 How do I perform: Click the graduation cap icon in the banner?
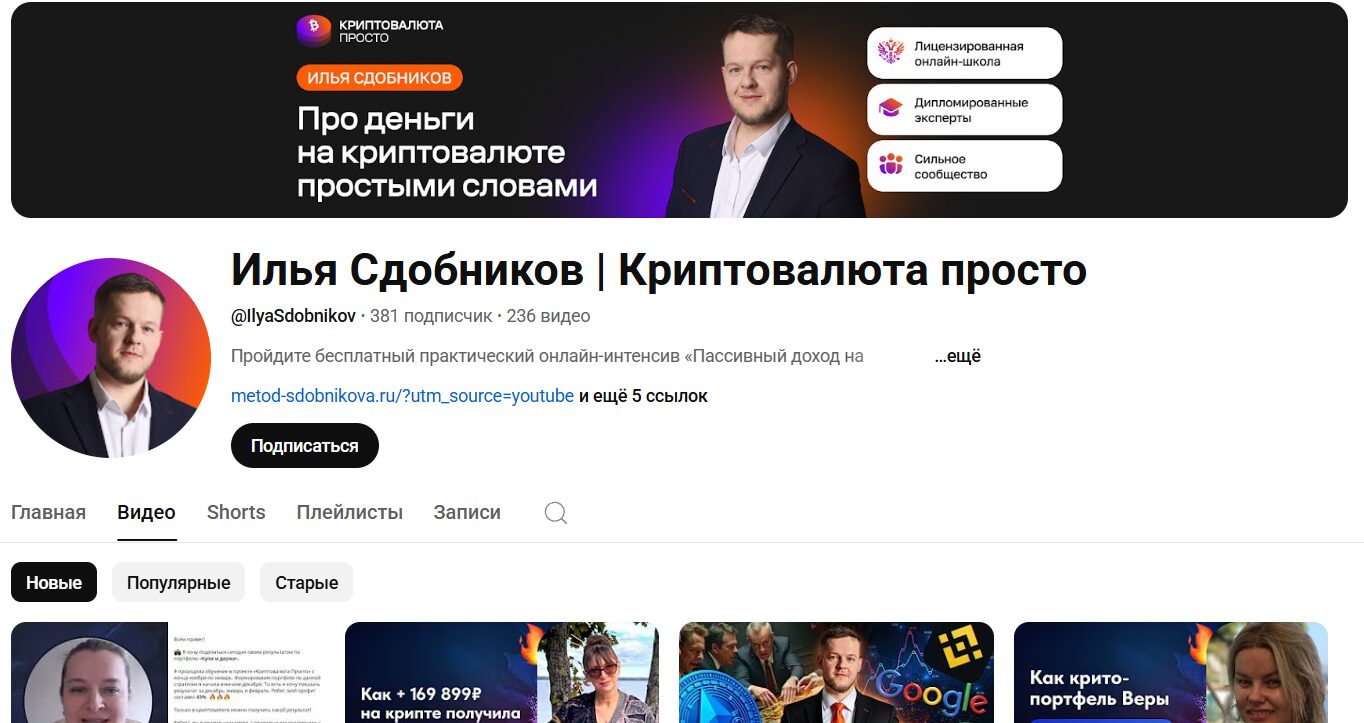tap(890, 109)
